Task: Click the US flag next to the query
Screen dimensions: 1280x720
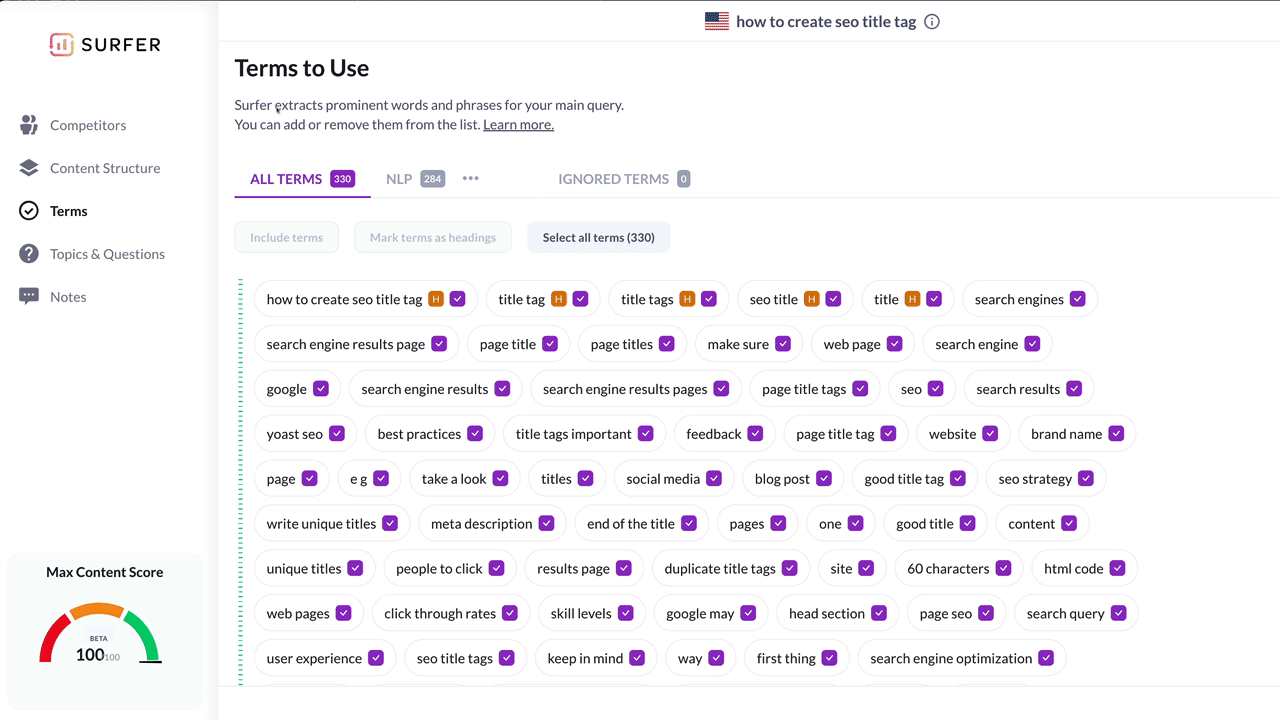Action: (716, 20)
